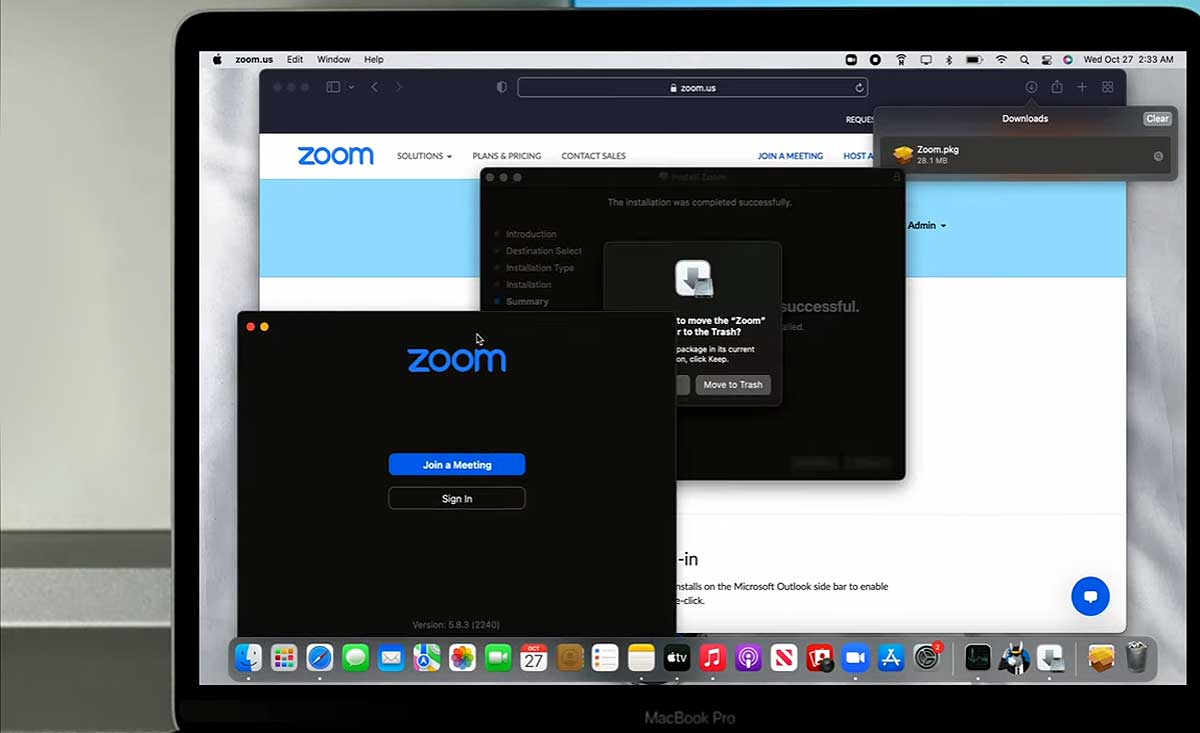Expand Admin dropdown on Zoom webpage
The image size is (1200, 733).
[x=926, y=225]
